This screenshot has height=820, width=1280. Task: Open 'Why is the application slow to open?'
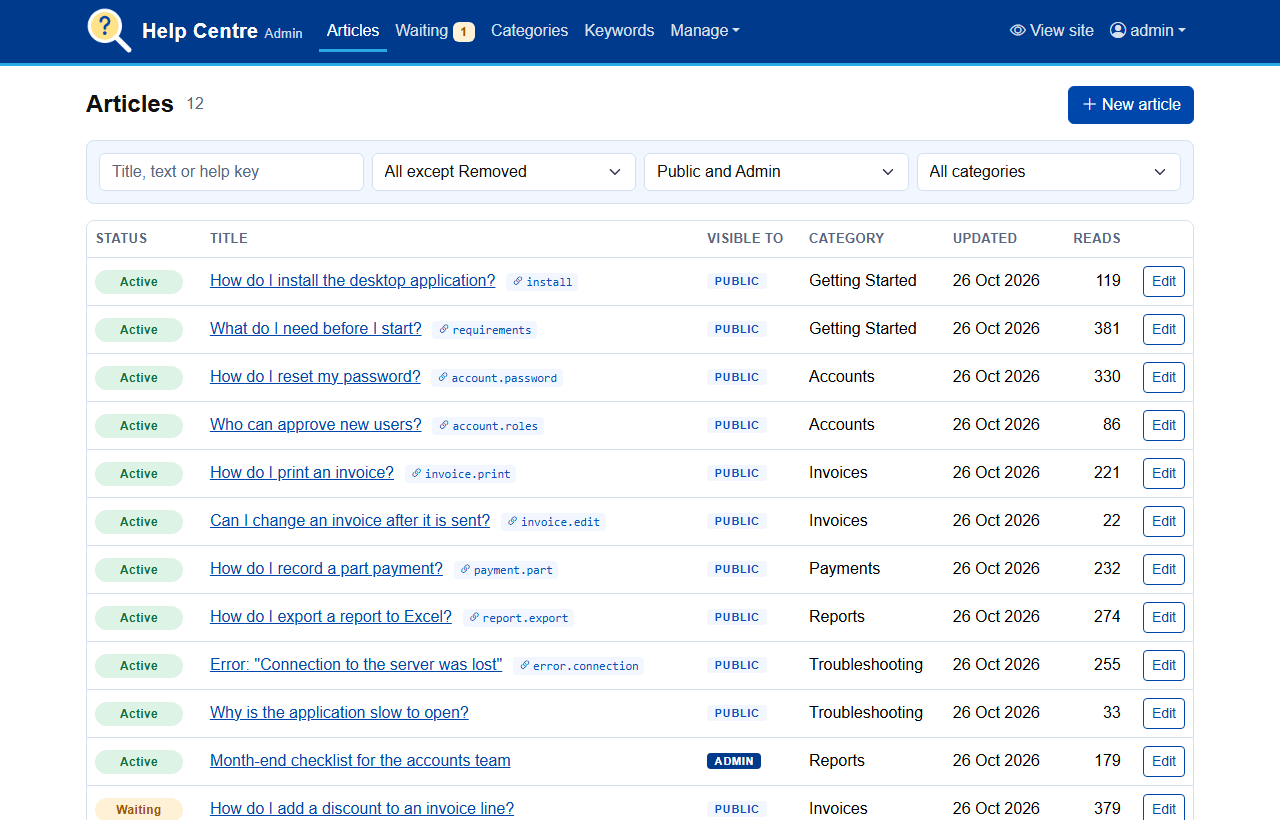(339, 713)
